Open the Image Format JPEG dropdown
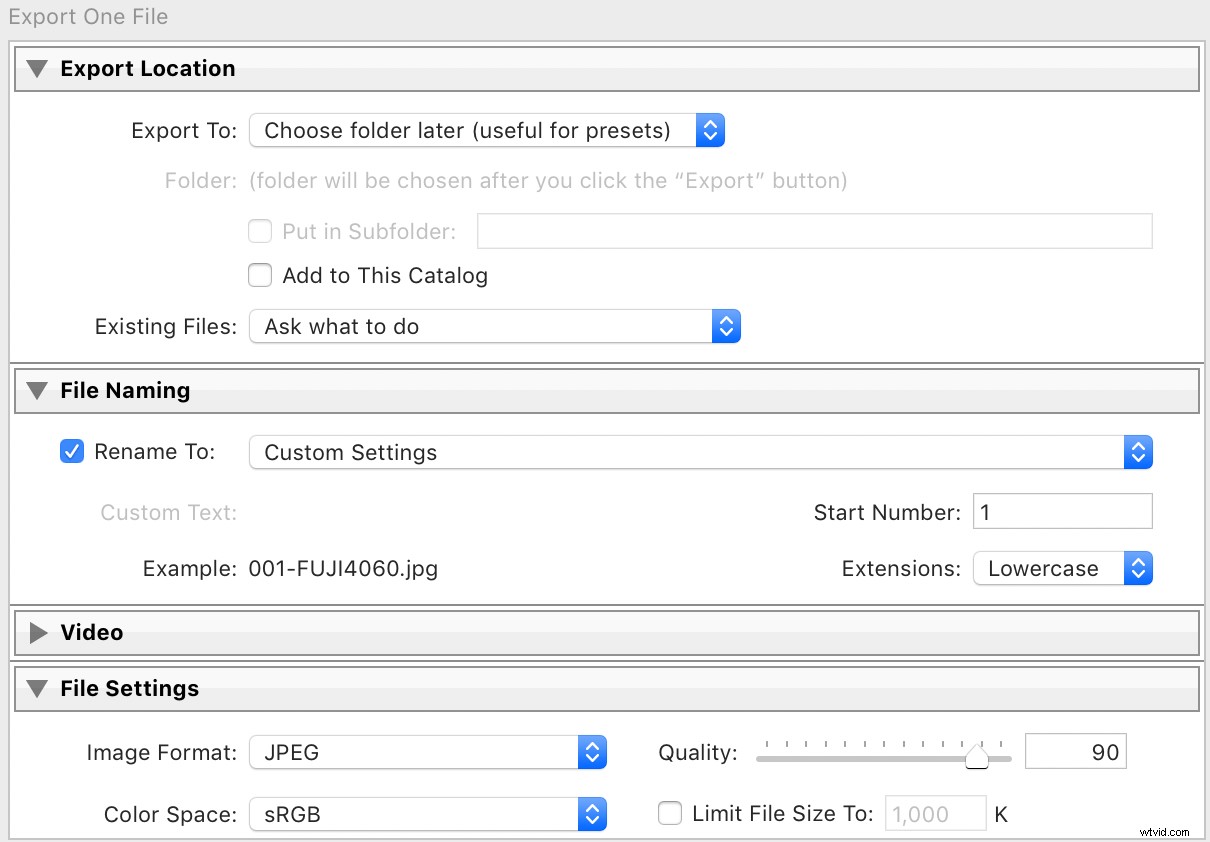Viewport: 1210px width, 842px height. pyautogui.click(x=427, y=753)
